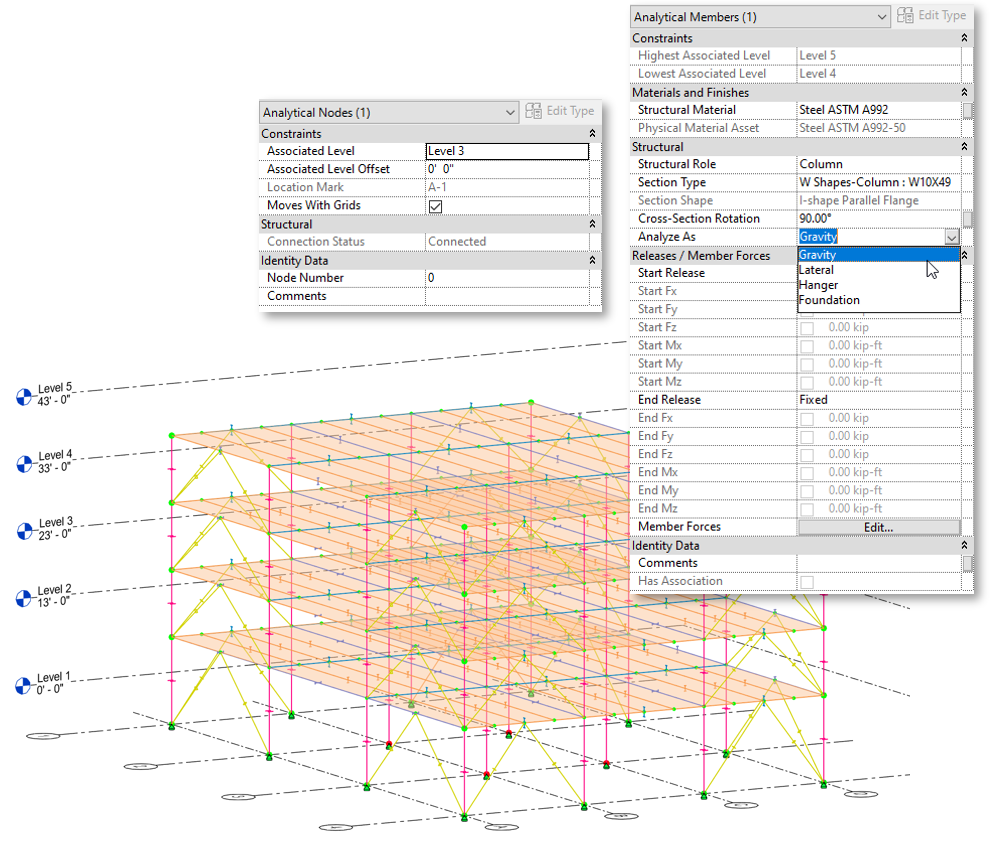Click the Associated Level value field
Screen dimensions: 999x841
click(507, 151)
